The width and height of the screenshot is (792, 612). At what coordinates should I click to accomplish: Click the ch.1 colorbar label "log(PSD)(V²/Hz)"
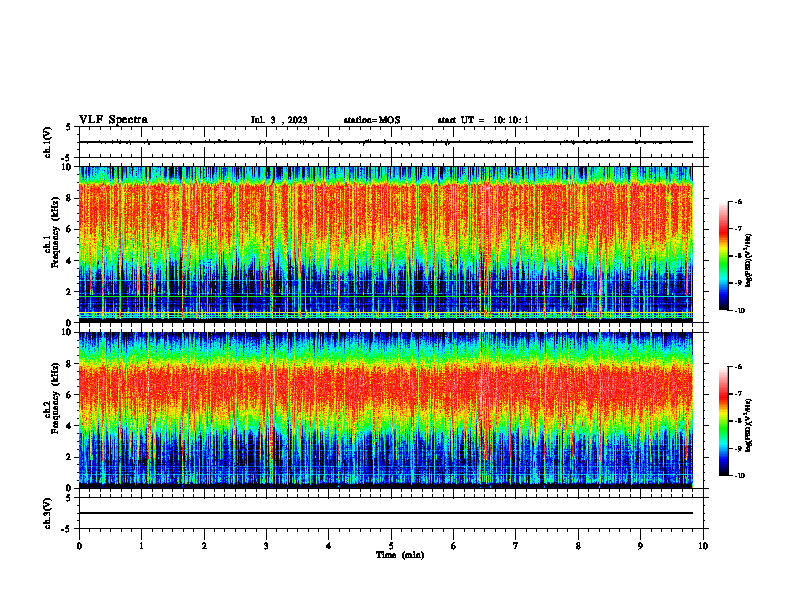[x=749, y=261]
